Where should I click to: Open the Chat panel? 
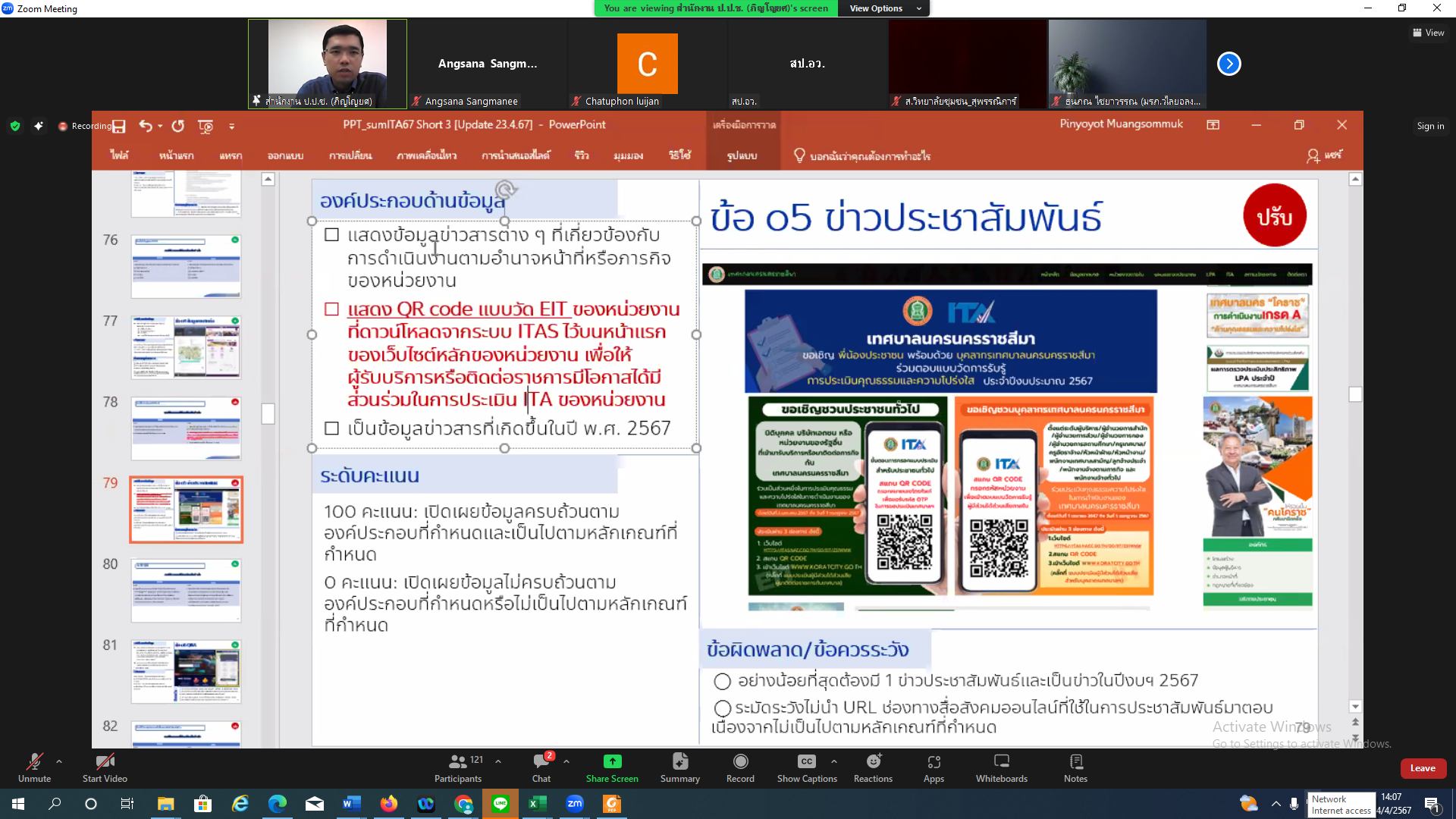pos(541,767)
